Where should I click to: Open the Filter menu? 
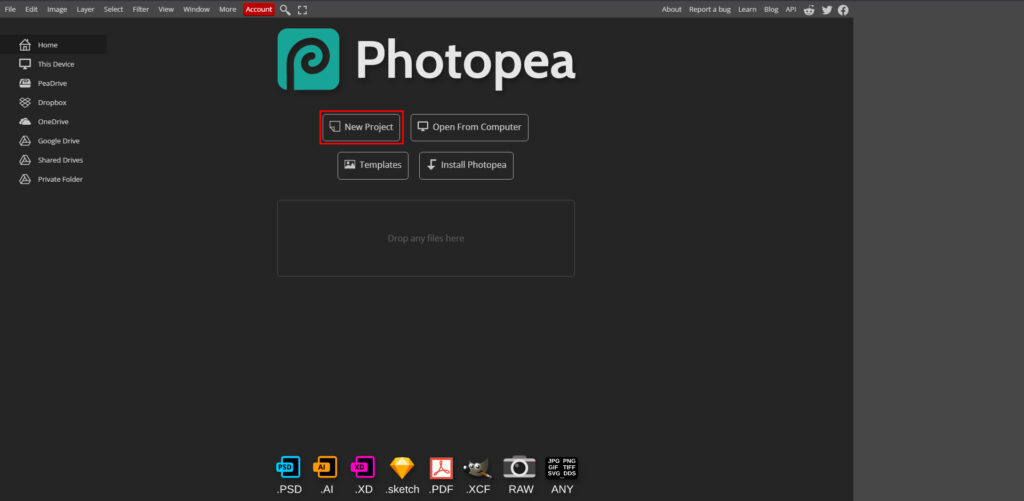pyautogui.click(x=141, y=9)
